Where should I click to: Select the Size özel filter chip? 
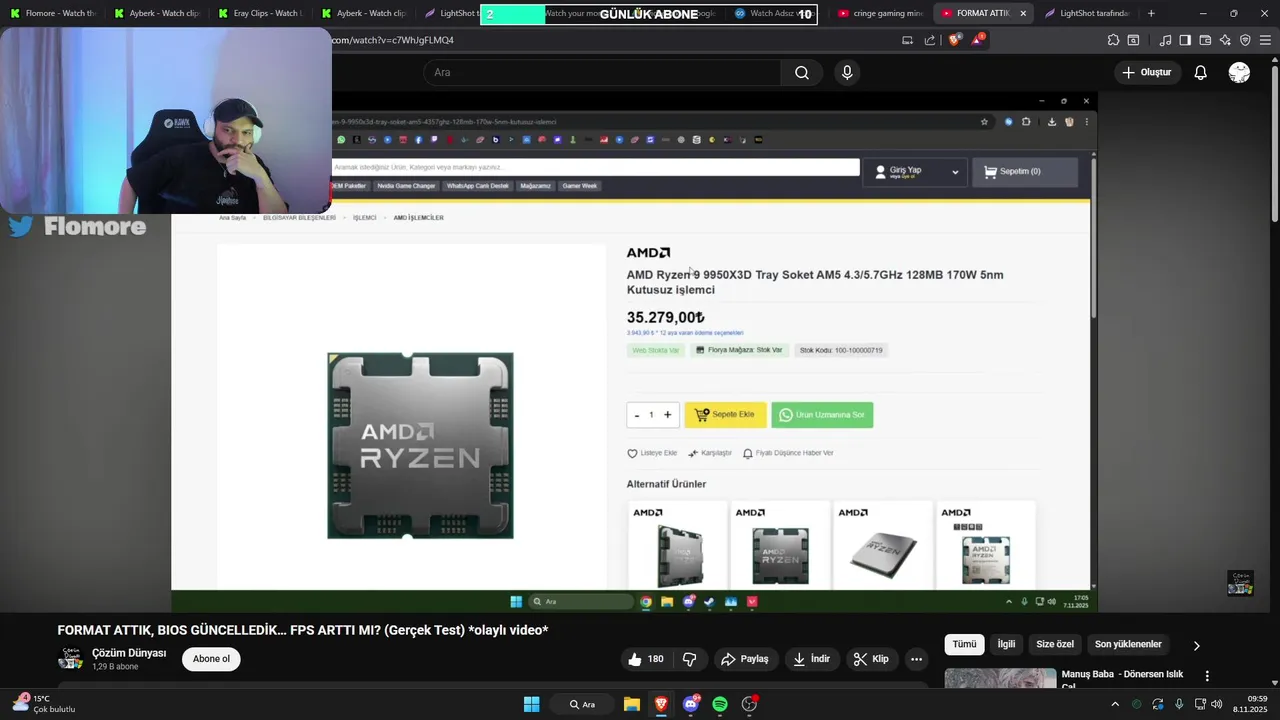(x=1055, y=645)
